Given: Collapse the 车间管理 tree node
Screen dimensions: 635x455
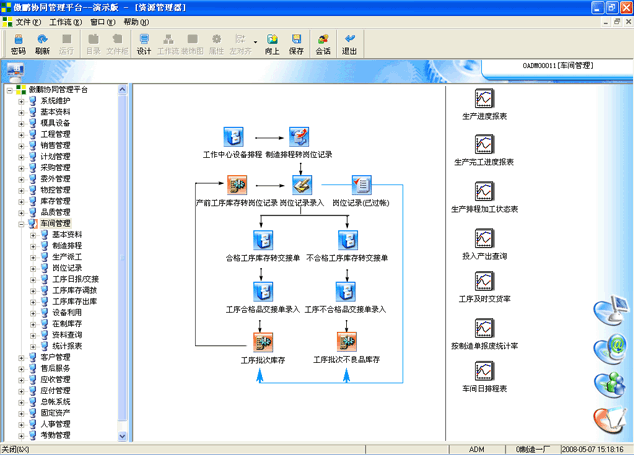Looking at the screenshot, I should (x=21, y=224).
